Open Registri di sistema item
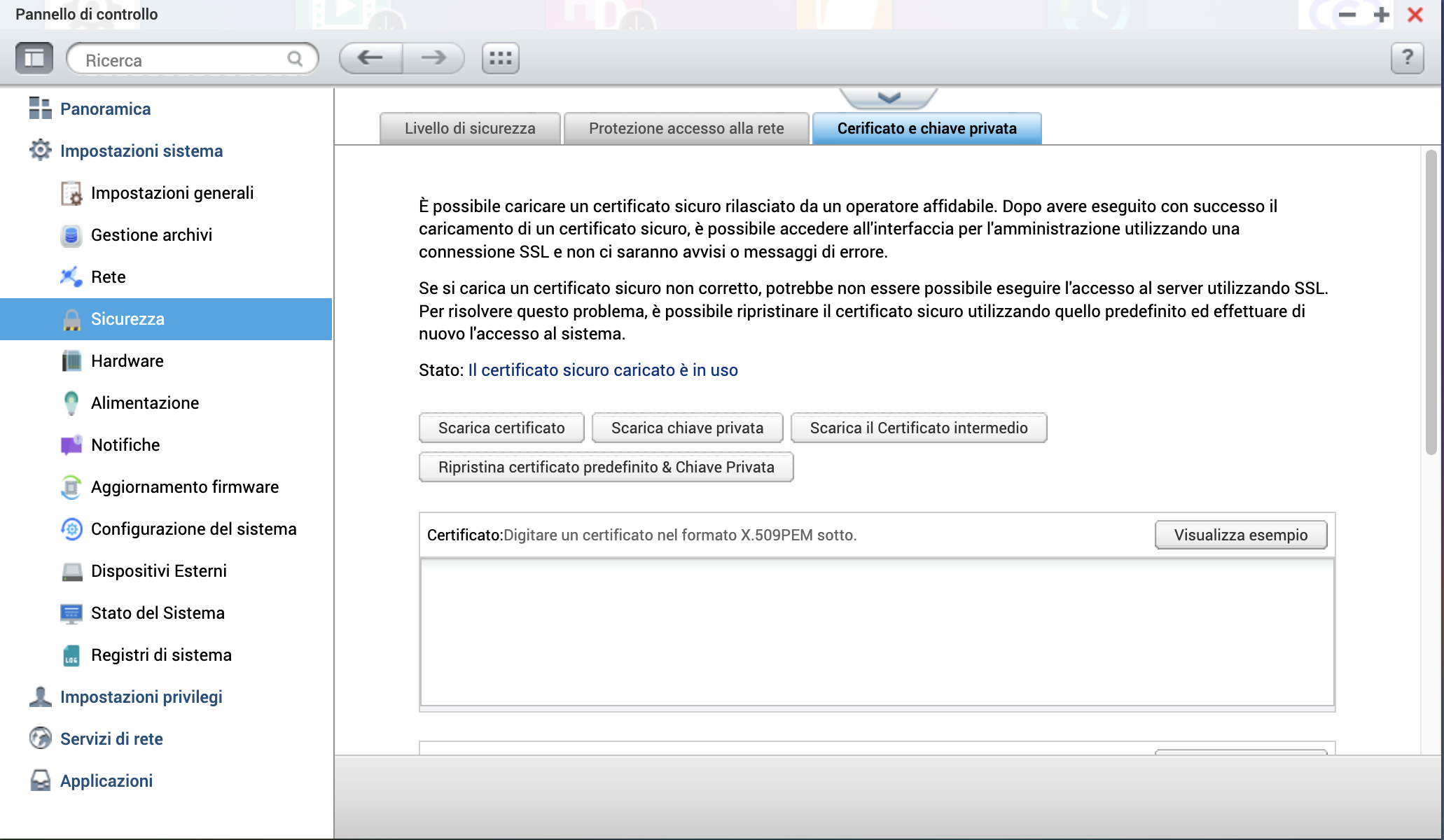Image resolution: width=1444 pixels, height=840 pixels. (x=161, y=655)
